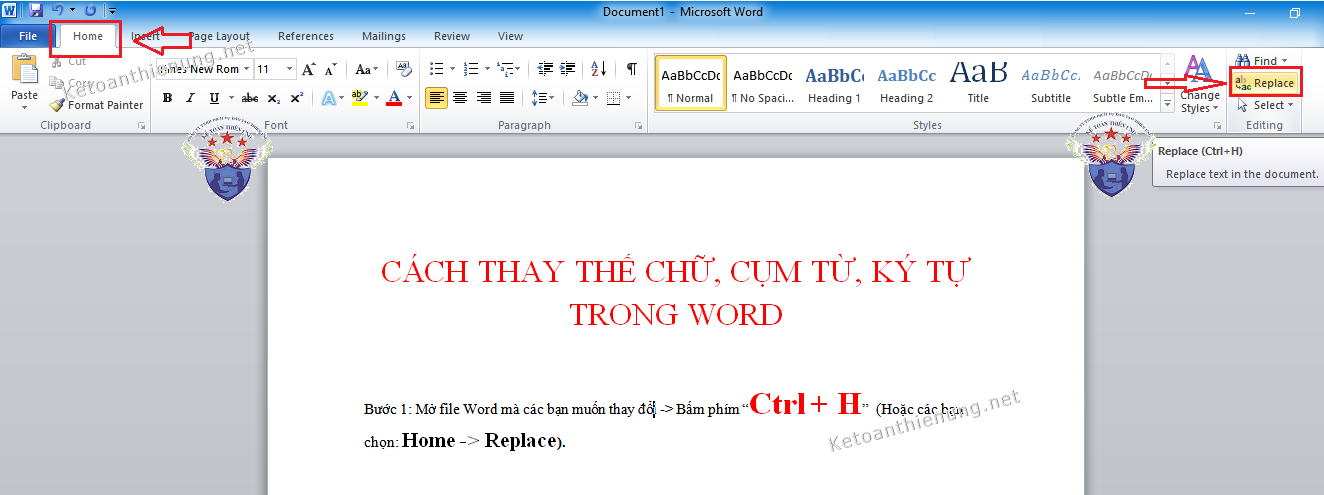Justify the text
1324x495 pixels.
click(x=507, y=98)
